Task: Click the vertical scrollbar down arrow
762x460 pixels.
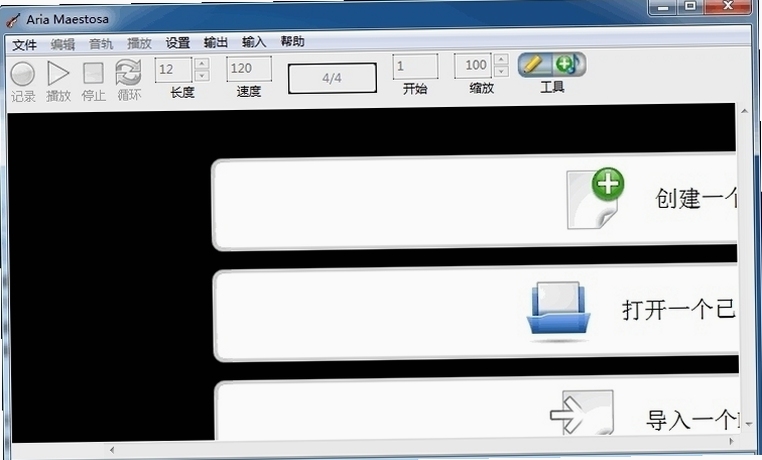Action: (x=749, y=424)
